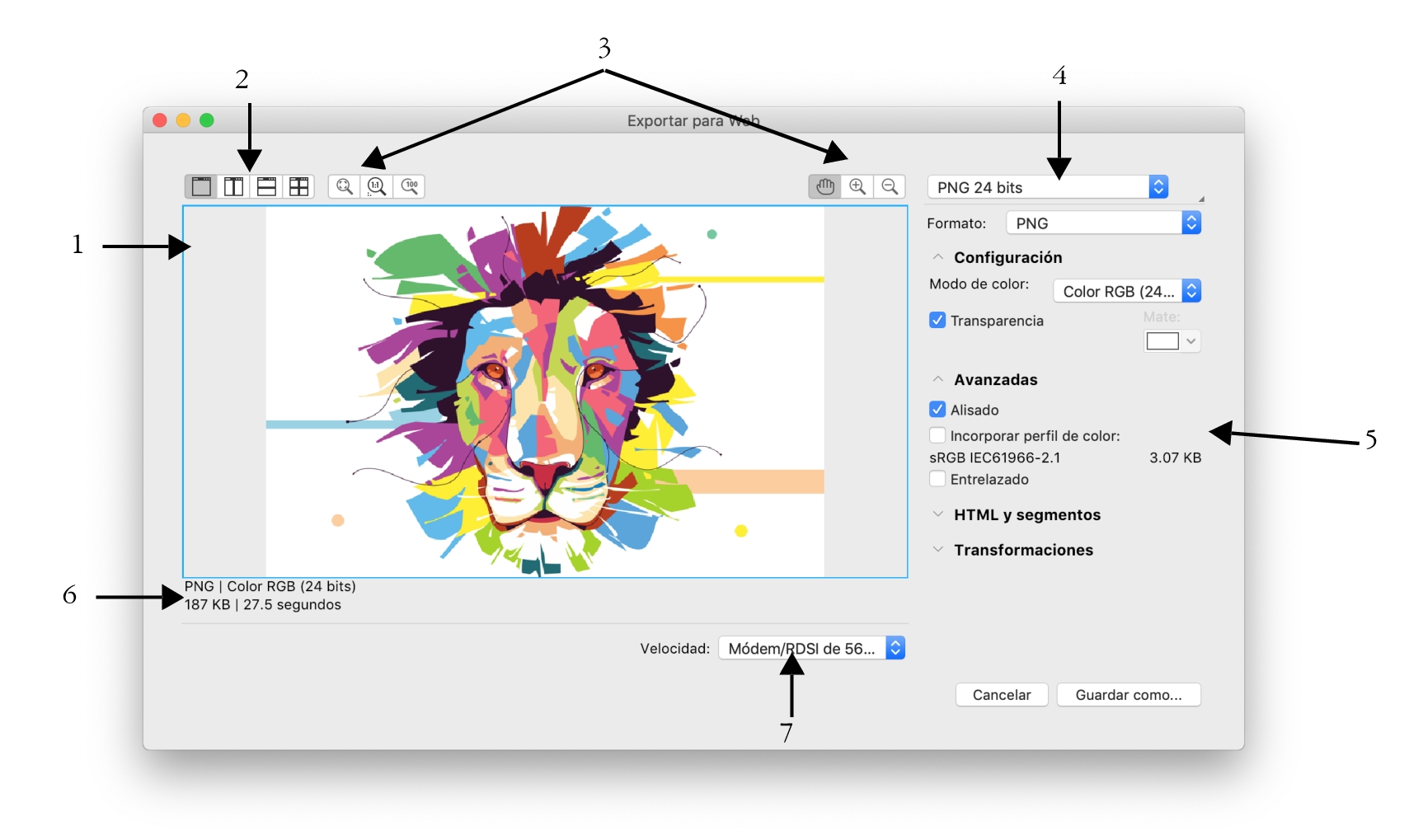Switch to two vertical previews layout

point(234,186)
